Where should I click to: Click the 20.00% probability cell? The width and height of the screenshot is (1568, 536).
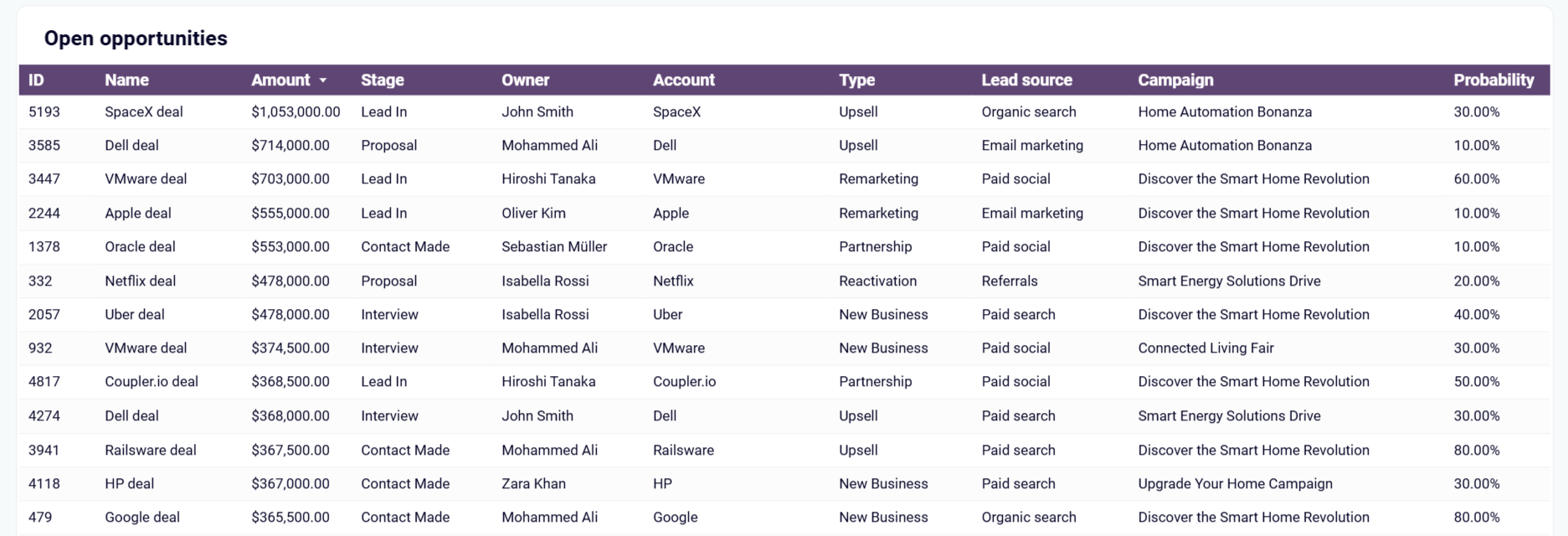(1476, 281)
